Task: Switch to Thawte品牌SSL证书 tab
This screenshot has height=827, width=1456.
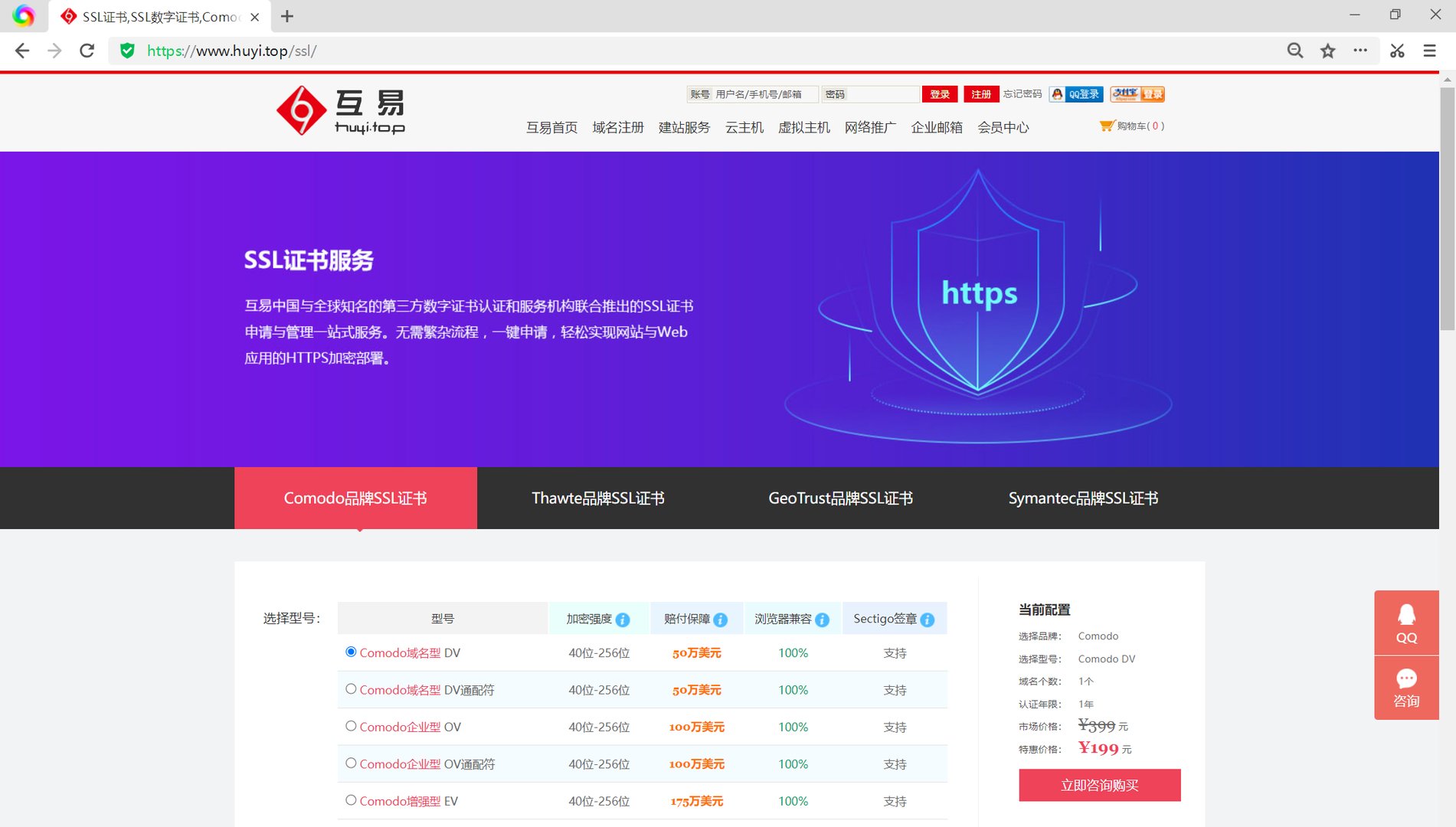Action: point(598,498)
